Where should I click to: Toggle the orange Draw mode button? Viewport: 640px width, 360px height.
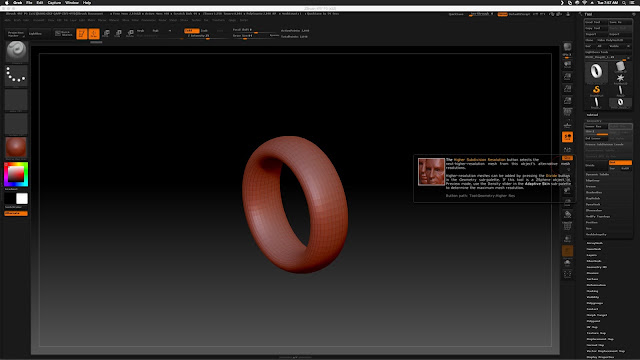coord(94,33)
